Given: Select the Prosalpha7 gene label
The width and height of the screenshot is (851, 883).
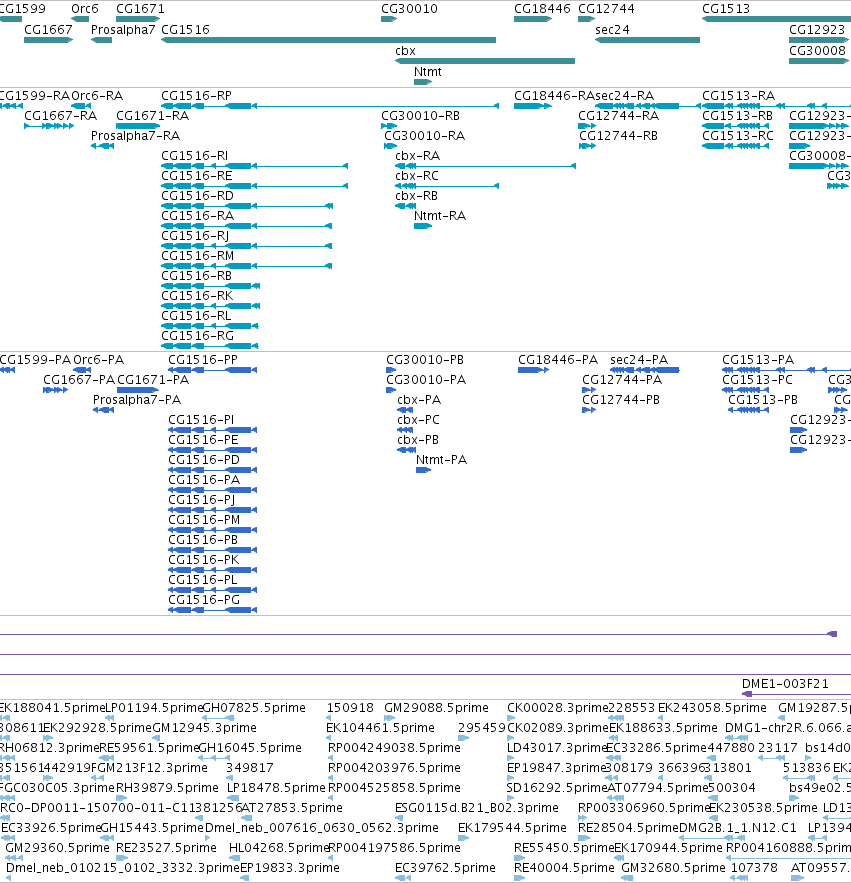Looking at the screenshot, I should coord(123,30).
